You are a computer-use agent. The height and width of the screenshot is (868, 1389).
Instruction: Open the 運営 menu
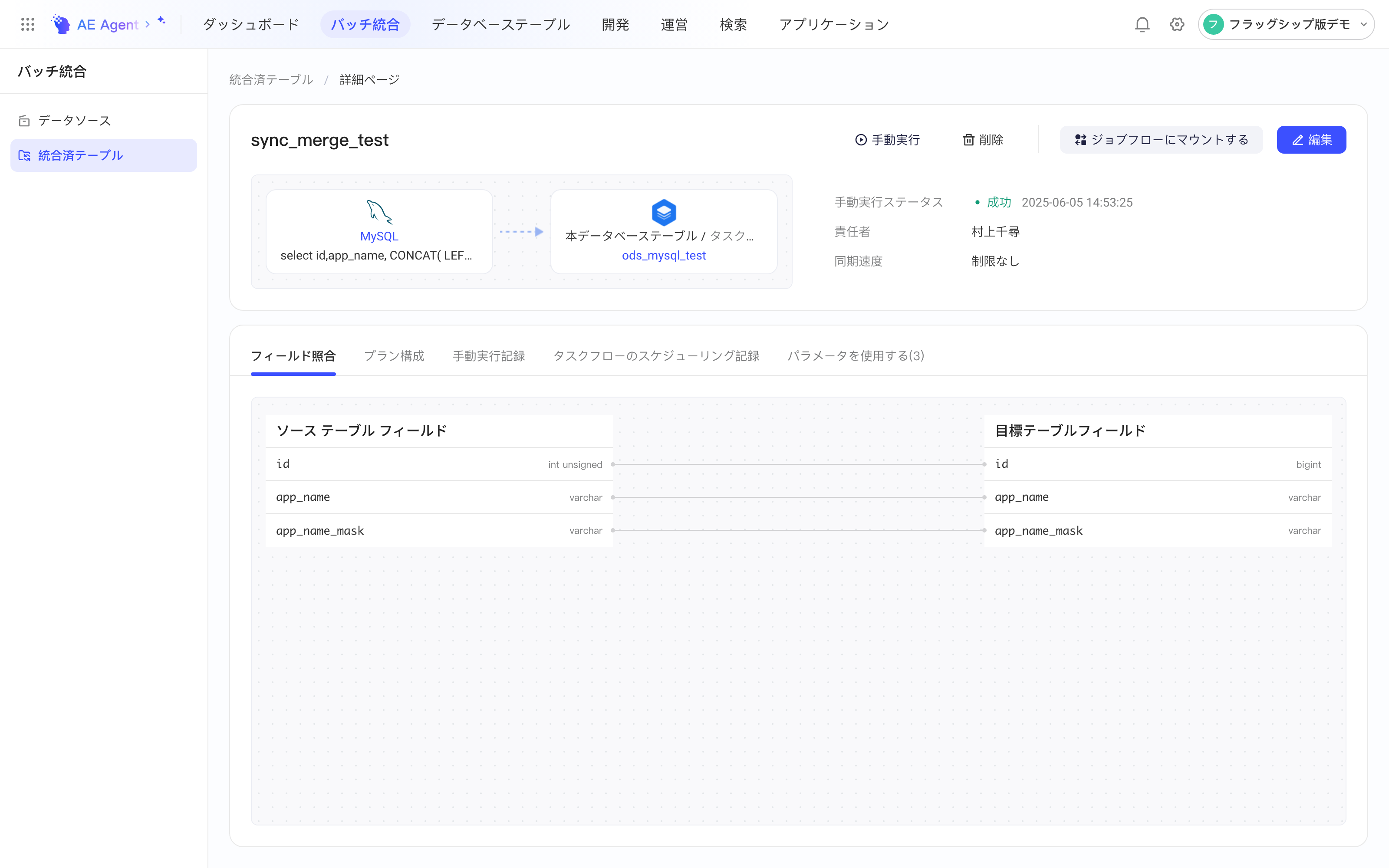coord(674,24)
